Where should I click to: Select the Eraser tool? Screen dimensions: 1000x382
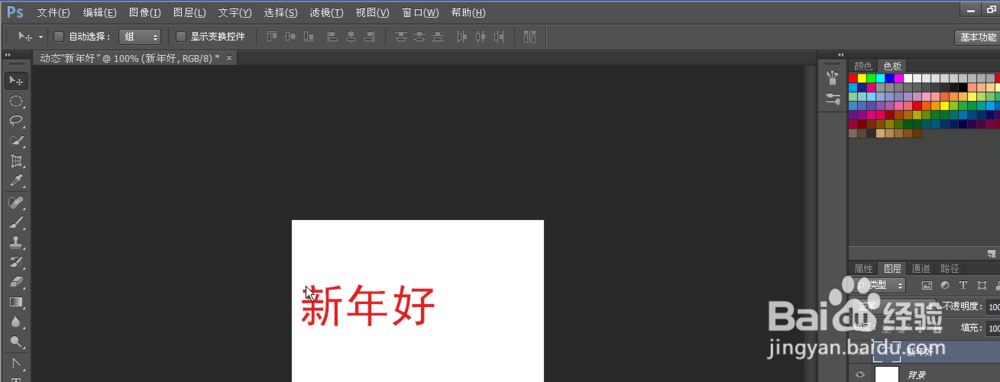[17, 282]
